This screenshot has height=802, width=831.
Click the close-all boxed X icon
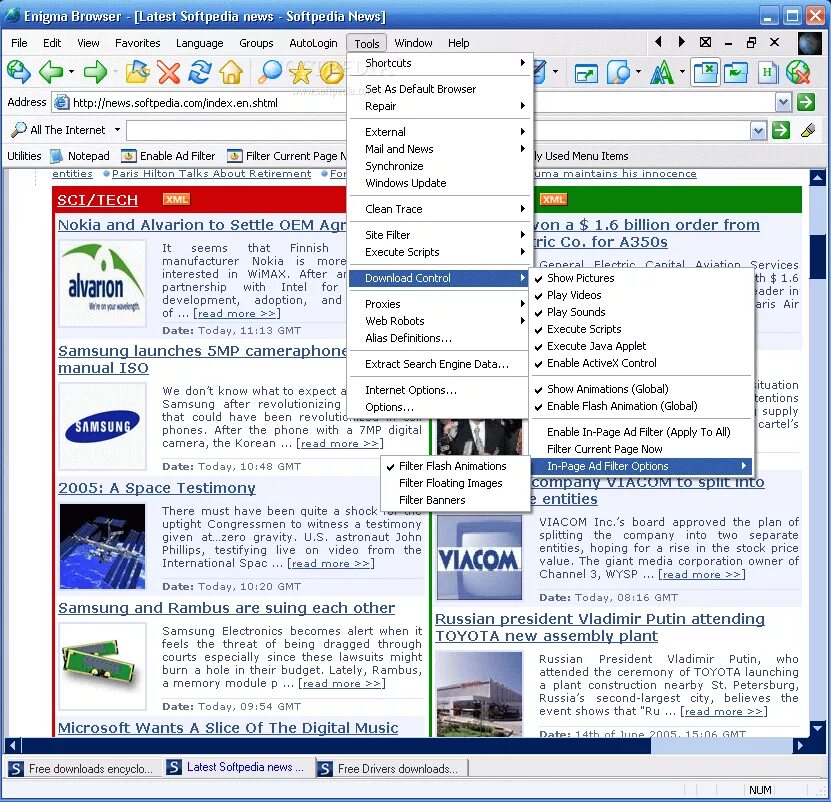click(x=705, y=42)
